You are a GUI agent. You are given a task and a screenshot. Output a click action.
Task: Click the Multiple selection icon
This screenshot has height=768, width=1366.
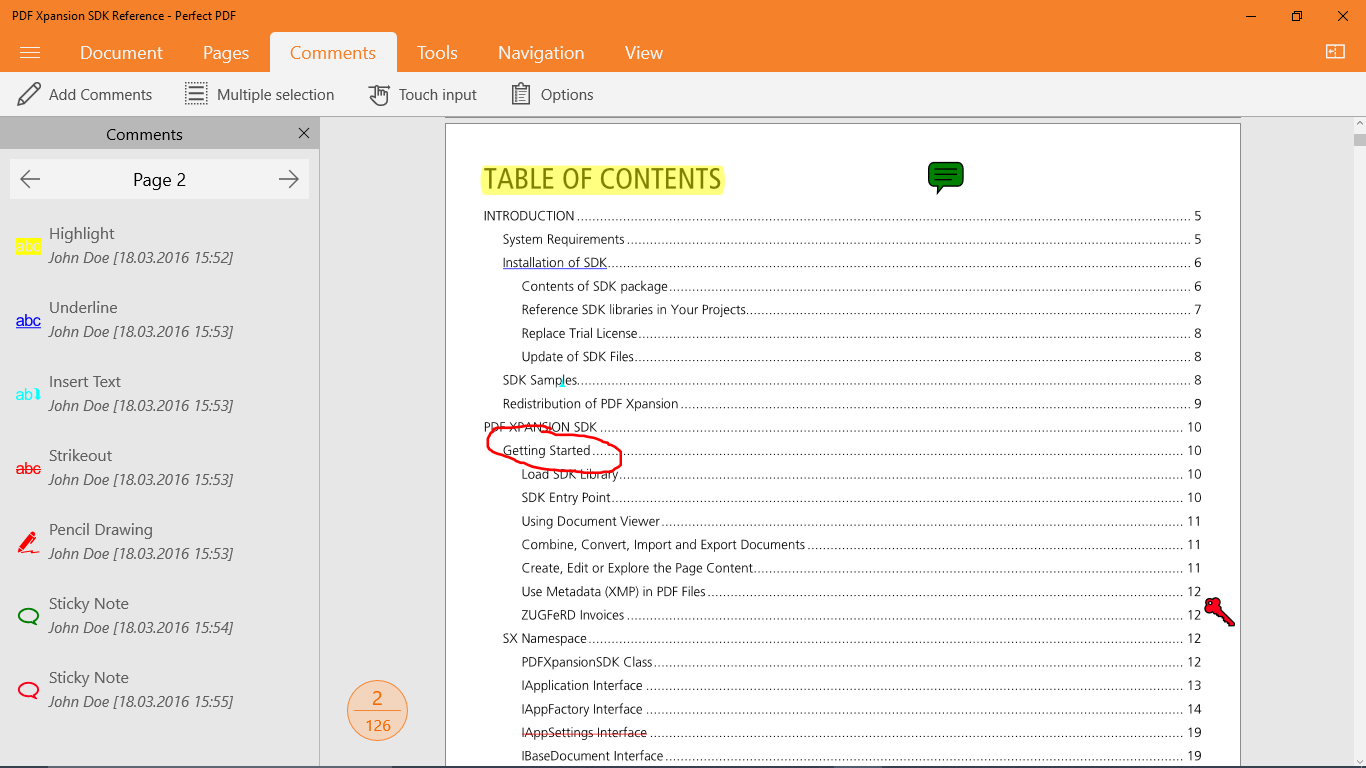pos(196,94)
